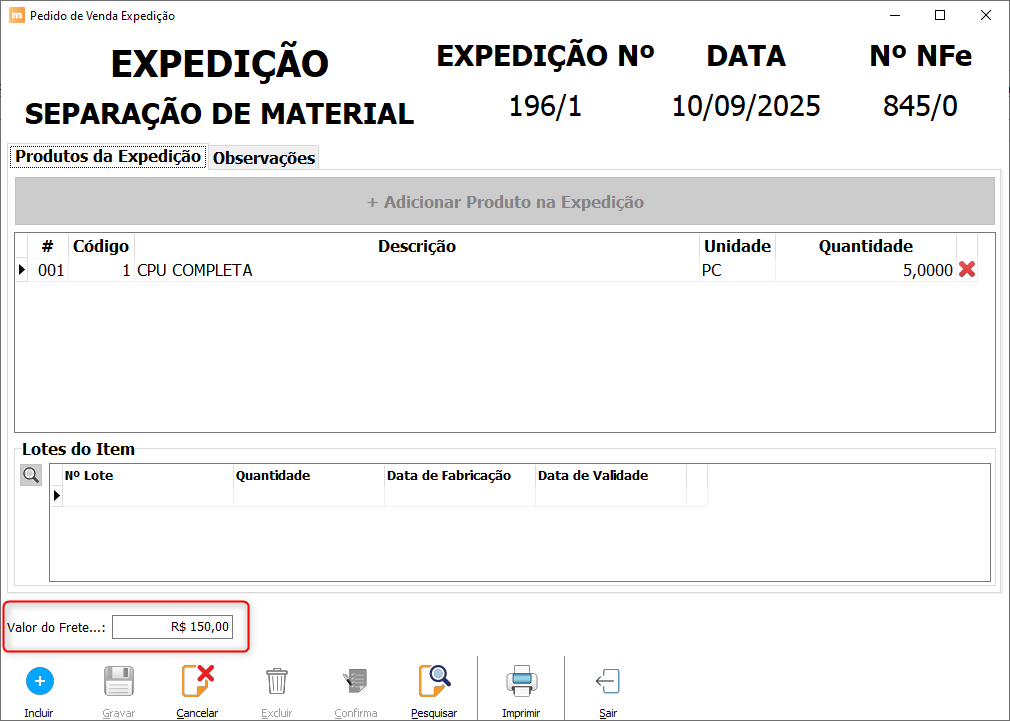Click the Excluir trash can icon
Image resolution: width=1010 pixels, height=721 pixels.
tap(277, 682)
